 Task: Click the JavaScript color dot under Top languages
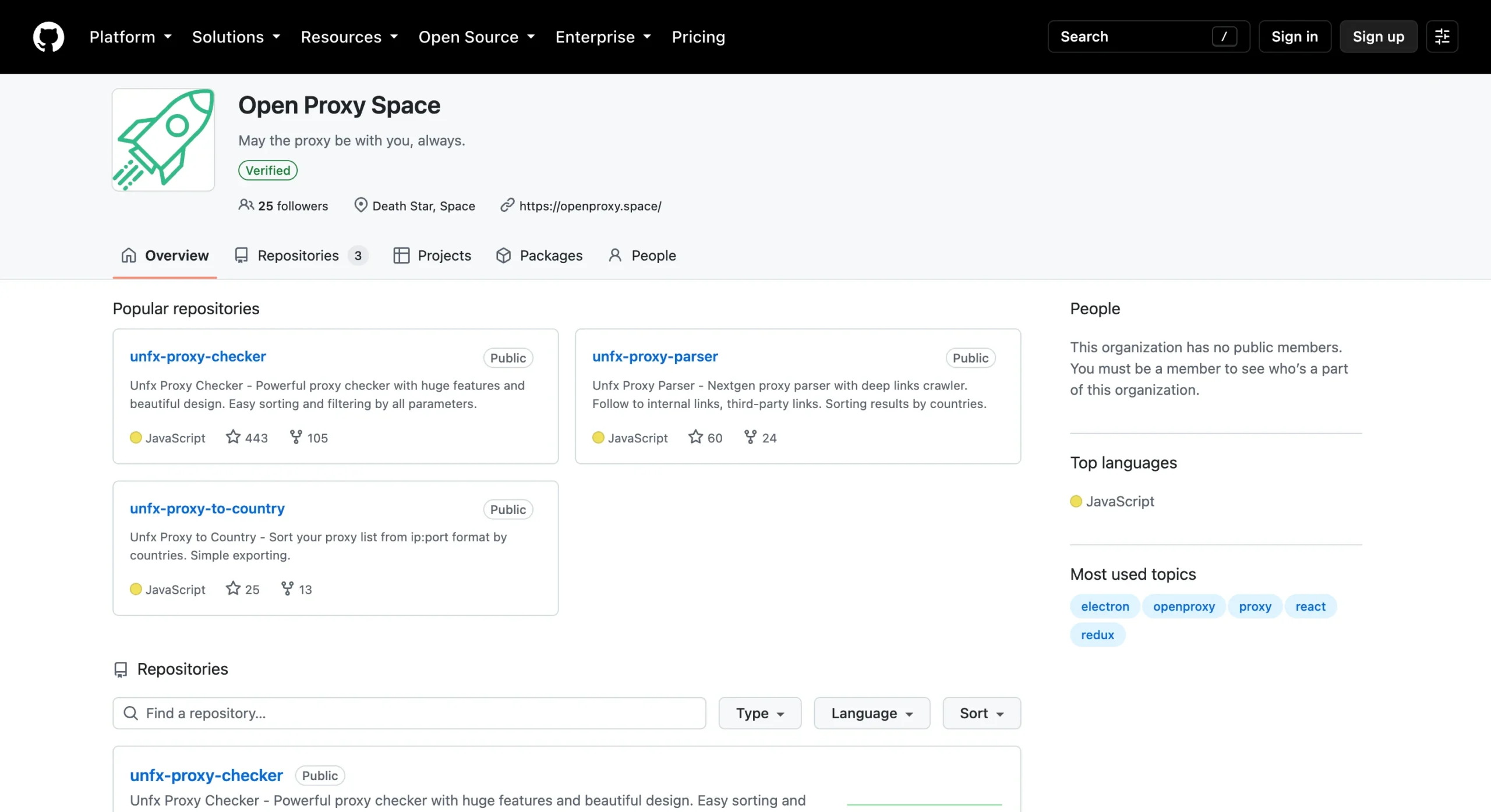coord(1076,501)
